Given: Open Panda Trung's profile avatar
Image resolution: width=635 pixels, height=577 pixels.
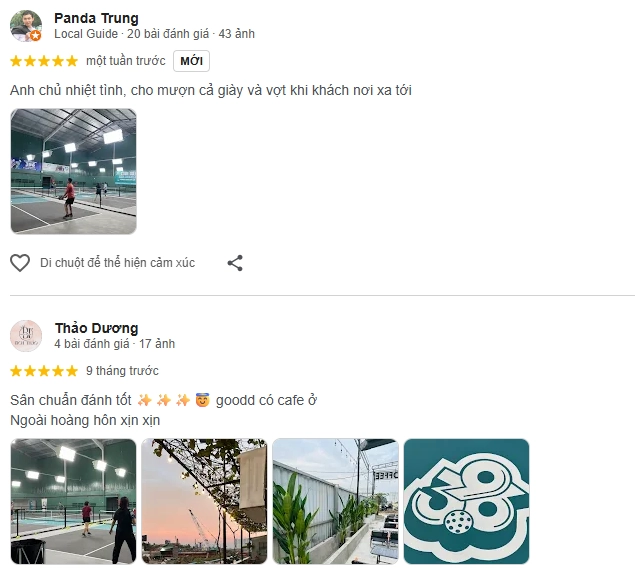Looking at the screenshot, I should coord(26,26).
